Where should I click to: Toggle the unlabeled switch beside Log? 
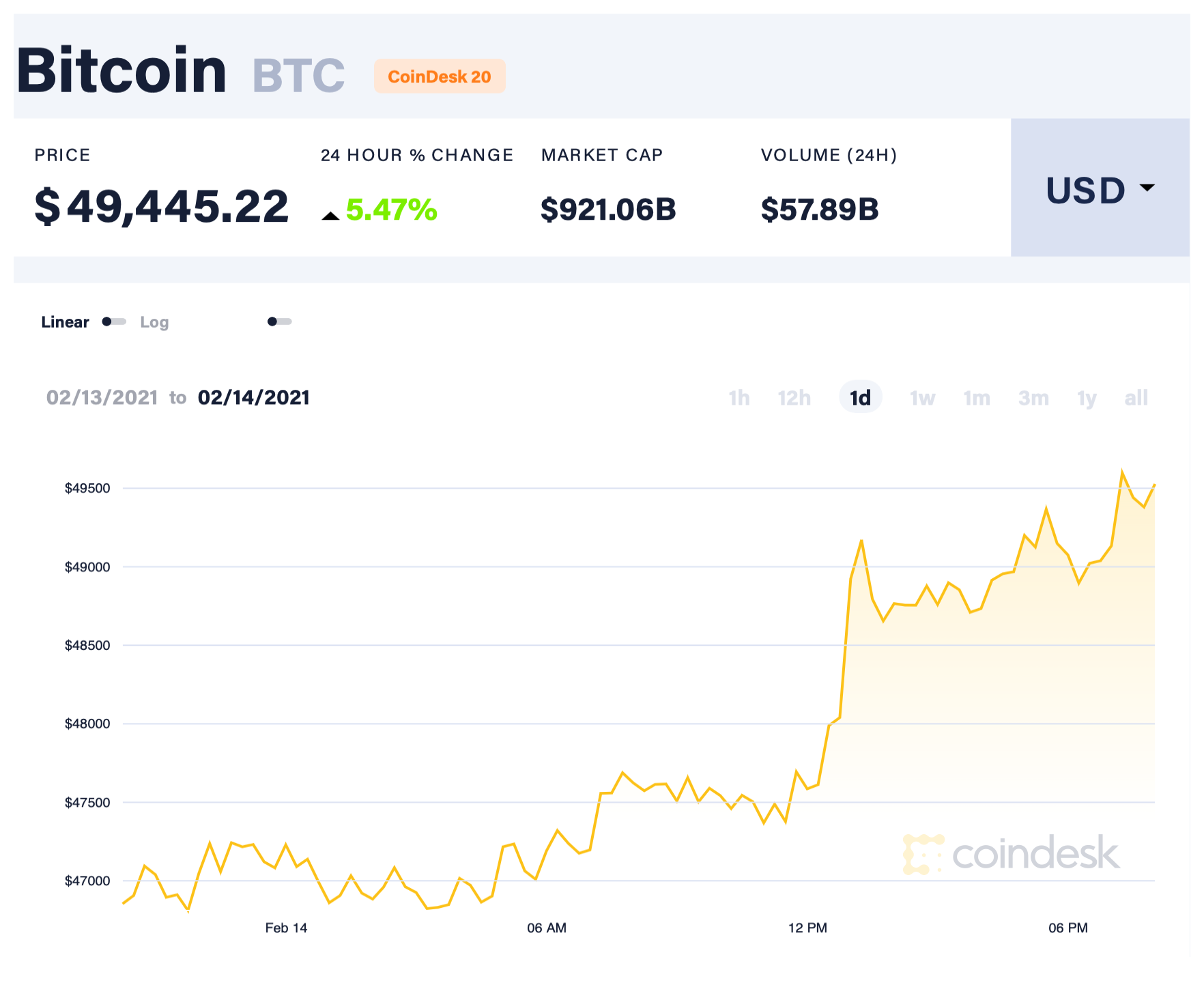[279, 322]
